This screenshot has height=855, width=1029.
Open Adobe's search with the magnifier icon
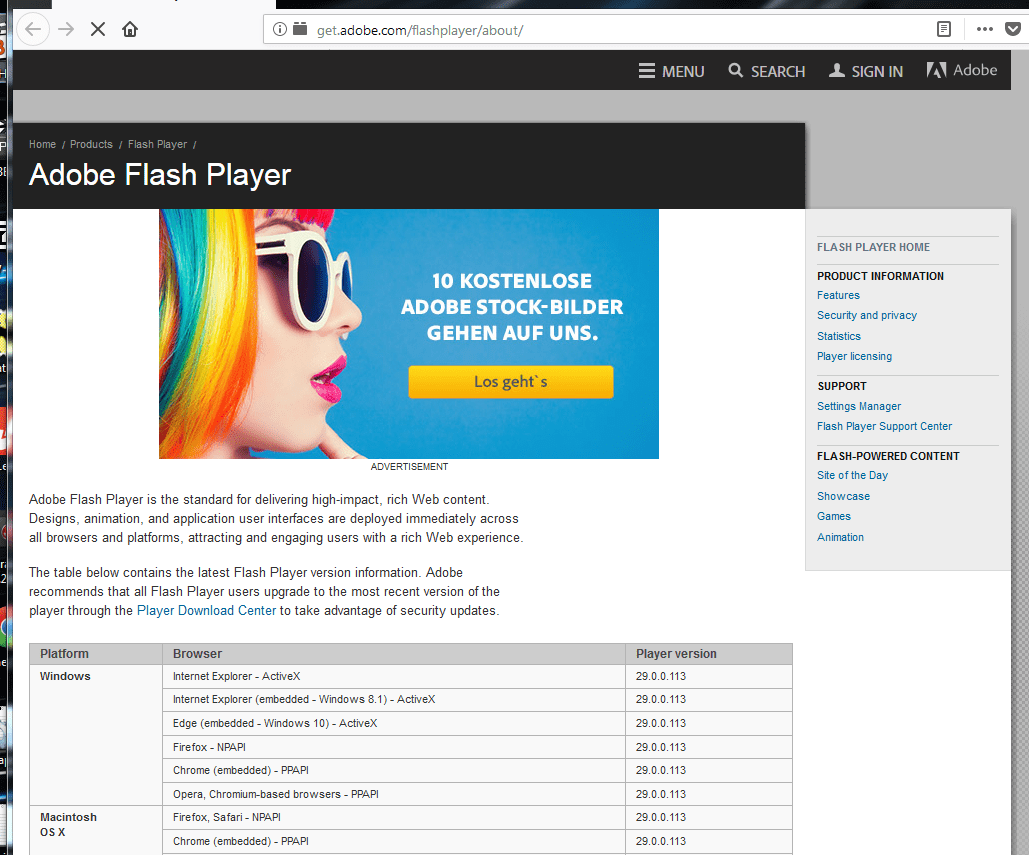(737, 70)
